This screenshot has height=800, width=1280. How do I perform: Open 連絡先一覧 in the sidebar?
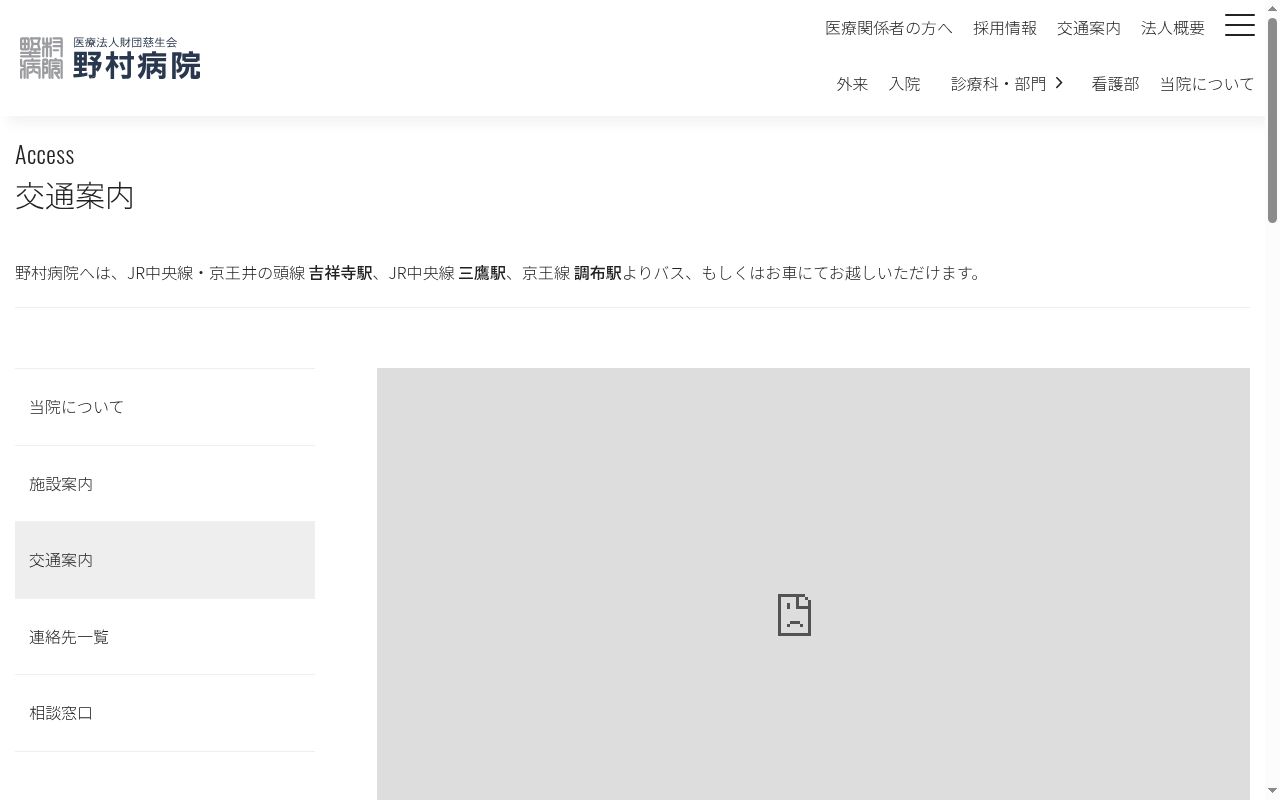(x=165, y=637)
